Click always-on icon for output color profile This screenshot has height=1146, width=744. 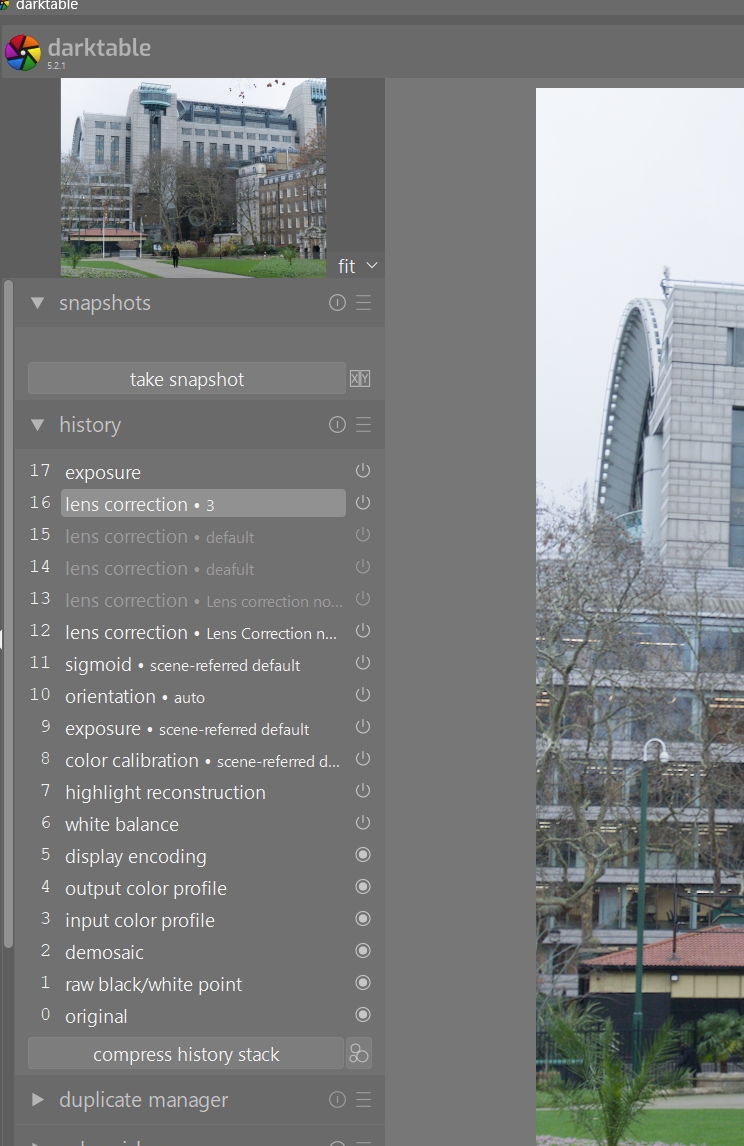coord(362,887)
